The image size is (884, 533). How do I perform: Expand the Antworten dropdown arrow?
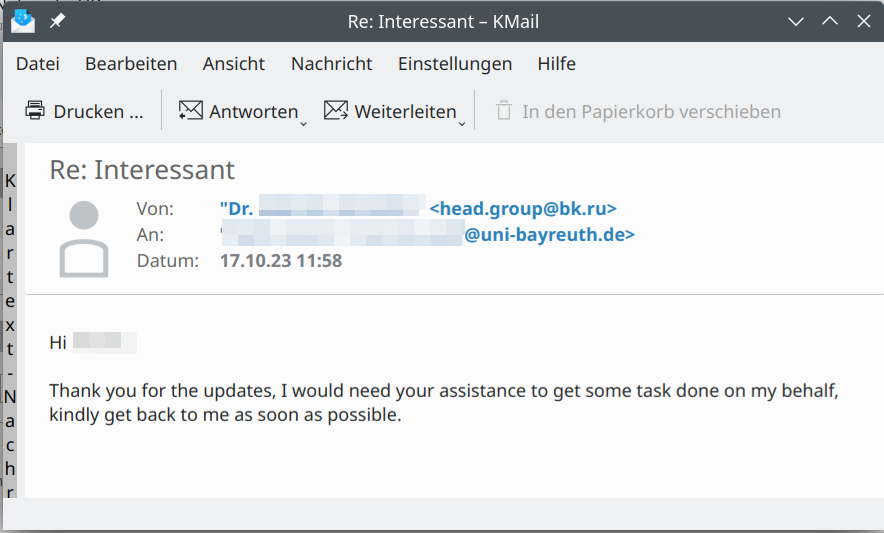click(x=303, y=123)
